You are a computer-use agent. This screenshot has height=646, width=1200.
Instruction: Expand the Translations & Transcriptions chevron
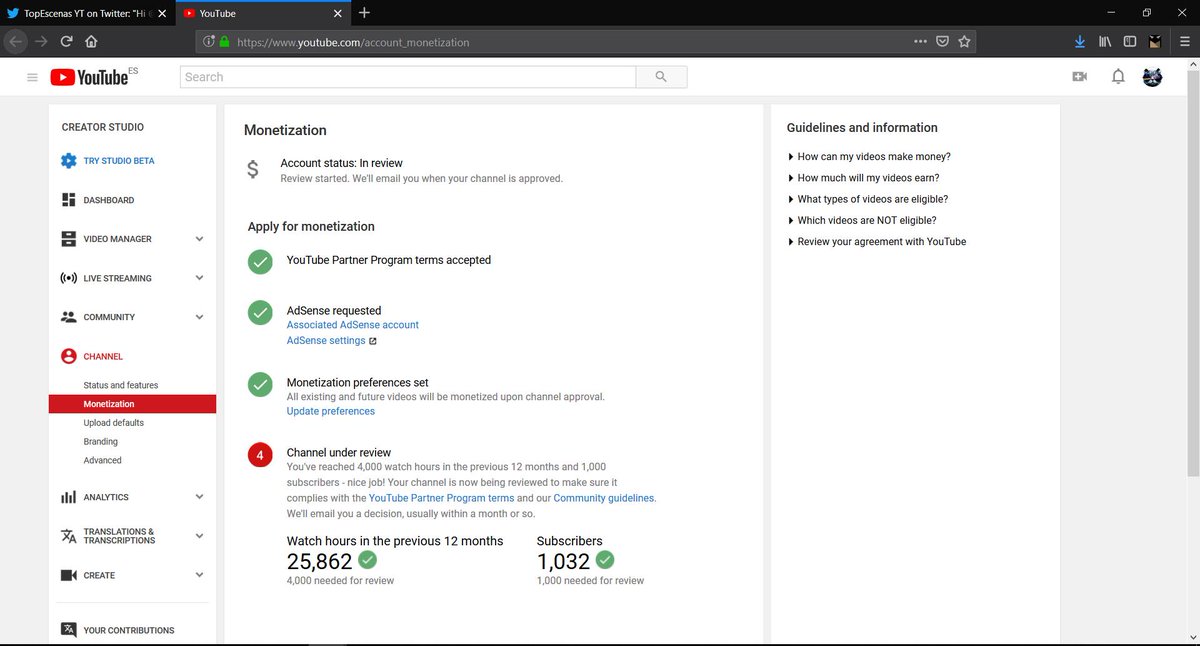pos(199,536)
